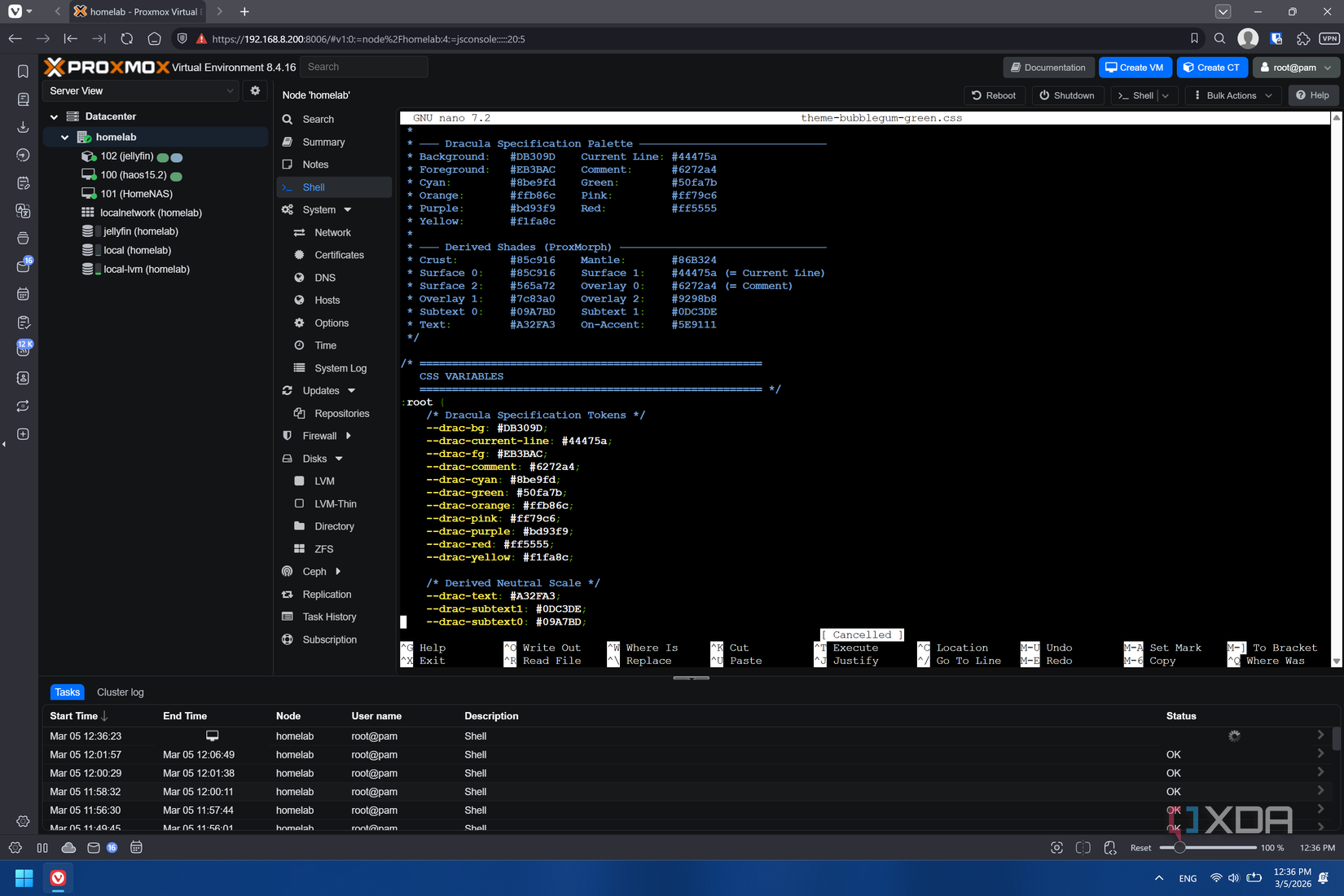
Task: Open Vivaldi downloads panel icon
Action: [23, 127]
